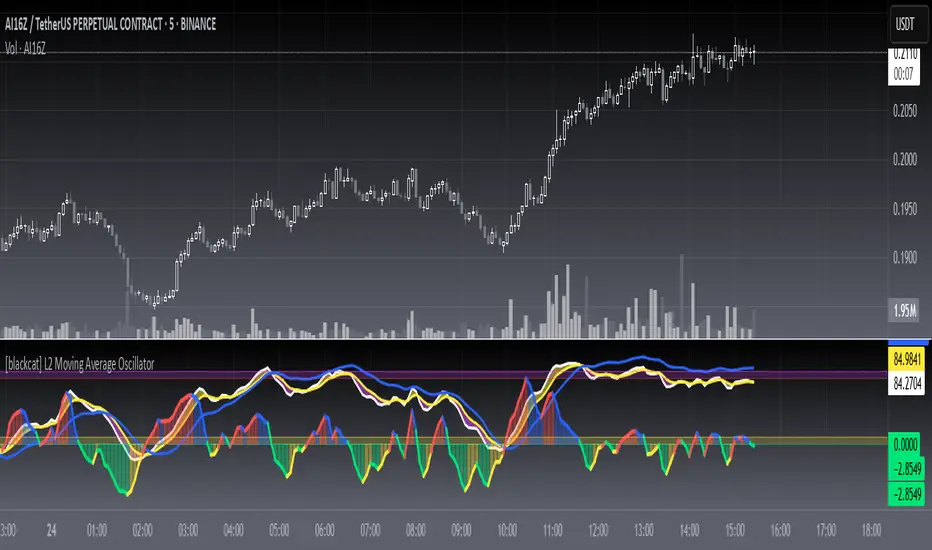Click the 0.2000 price scale level
The image size is (932, 550).
pos(904,159)
